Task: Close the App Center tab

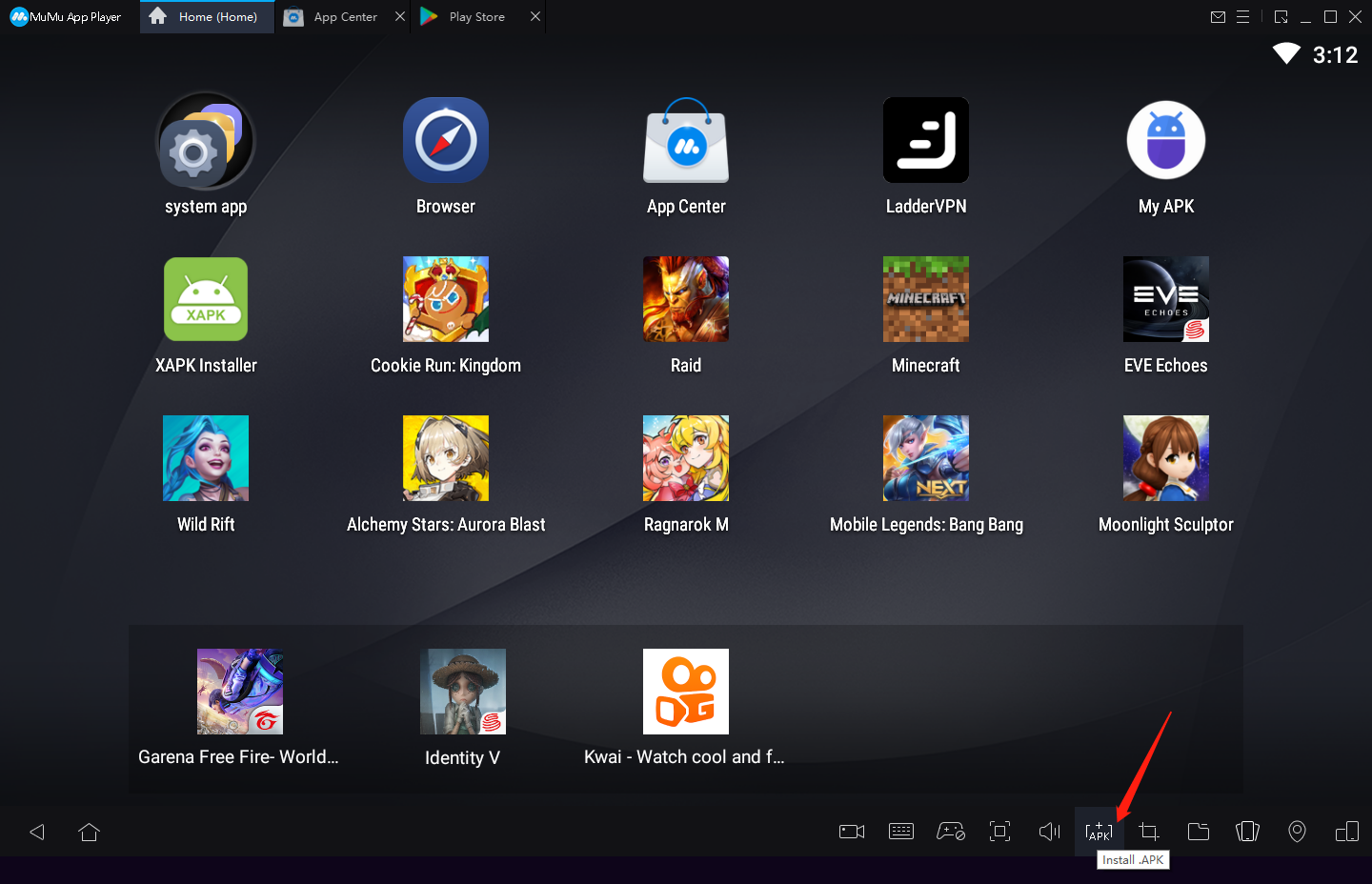Action: pyautogui.click(x=400, y=16)
